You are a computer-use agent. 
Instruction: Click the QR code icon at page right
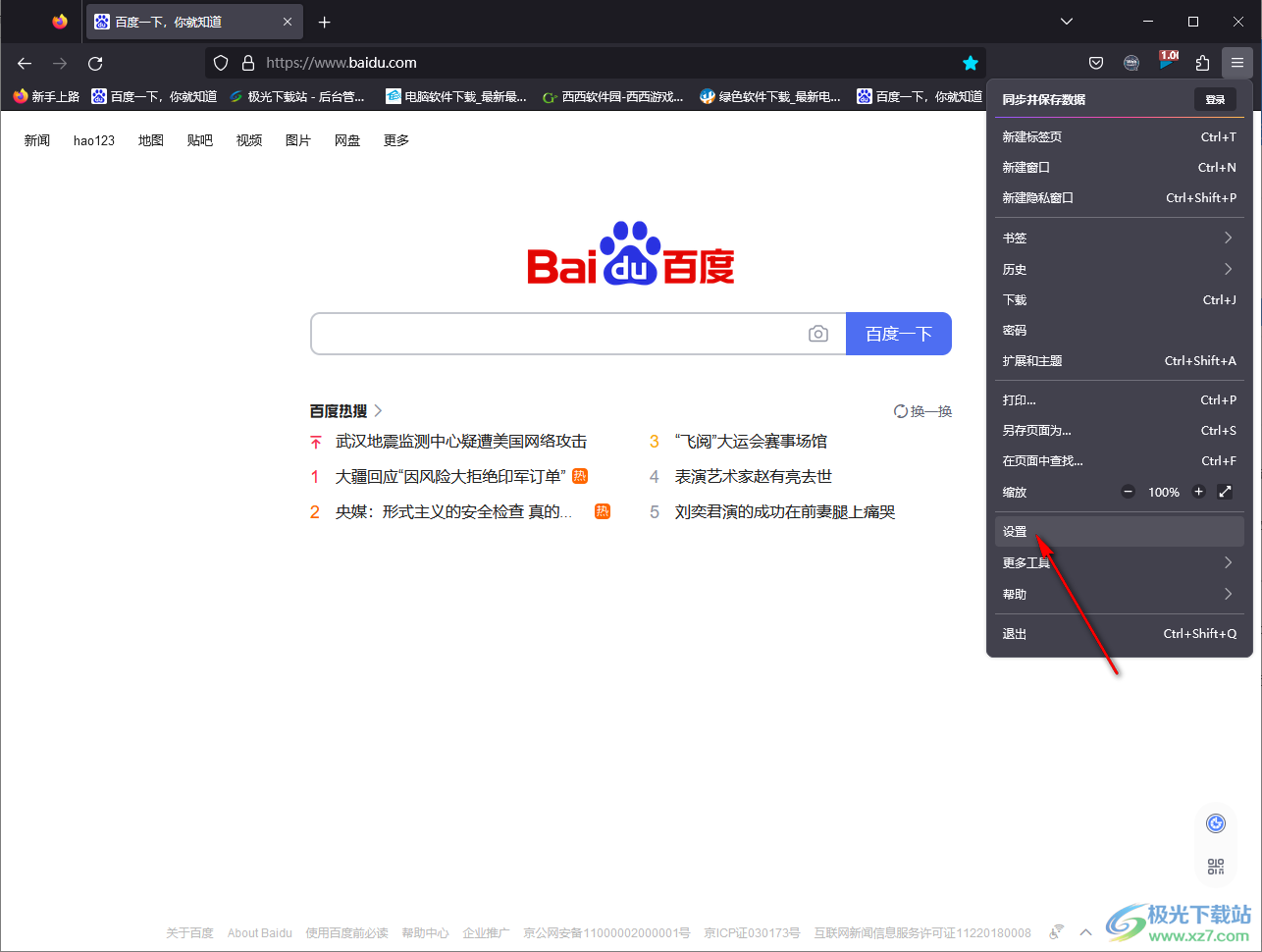[1216, 867]
